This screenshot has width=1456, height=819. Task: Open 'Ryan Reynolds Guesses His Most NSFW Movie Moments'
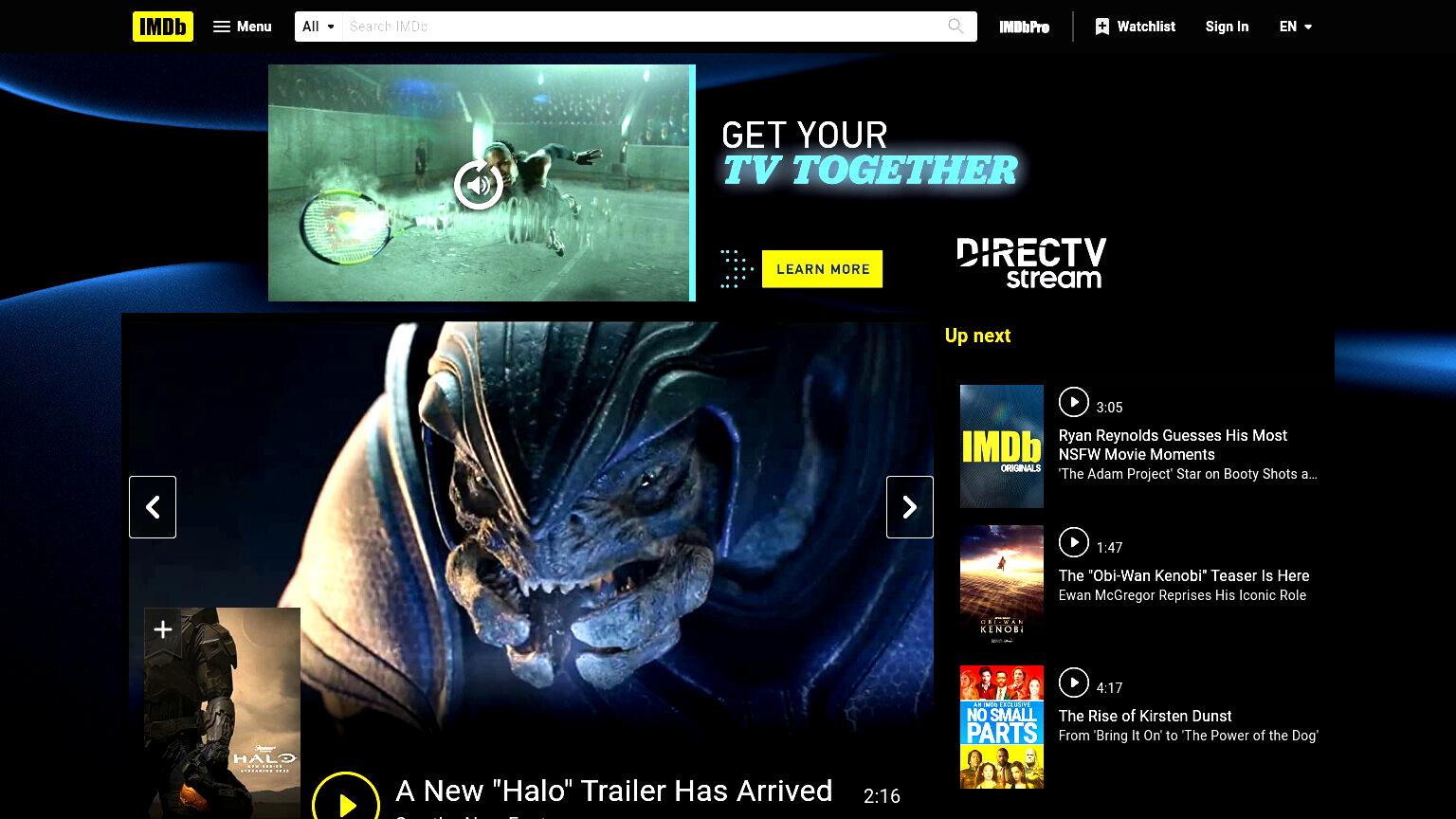point(1173,445)
